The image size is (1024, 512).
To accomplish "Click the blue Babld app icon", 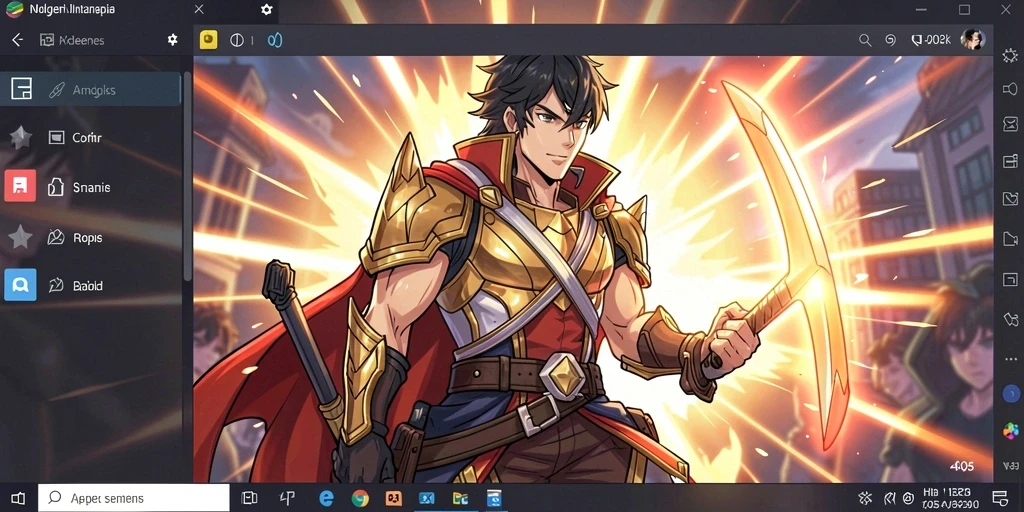I will [20, 285].
